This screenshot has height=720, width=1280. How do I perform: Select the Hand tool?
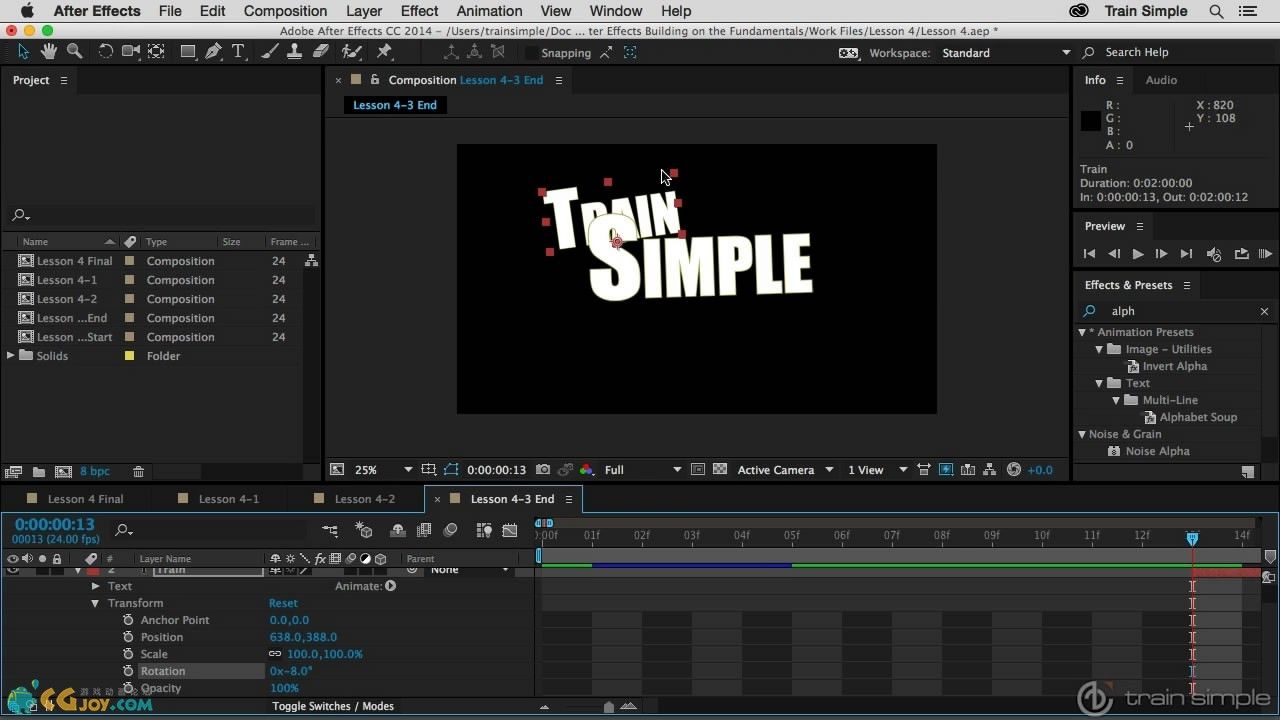click(49, 52)
